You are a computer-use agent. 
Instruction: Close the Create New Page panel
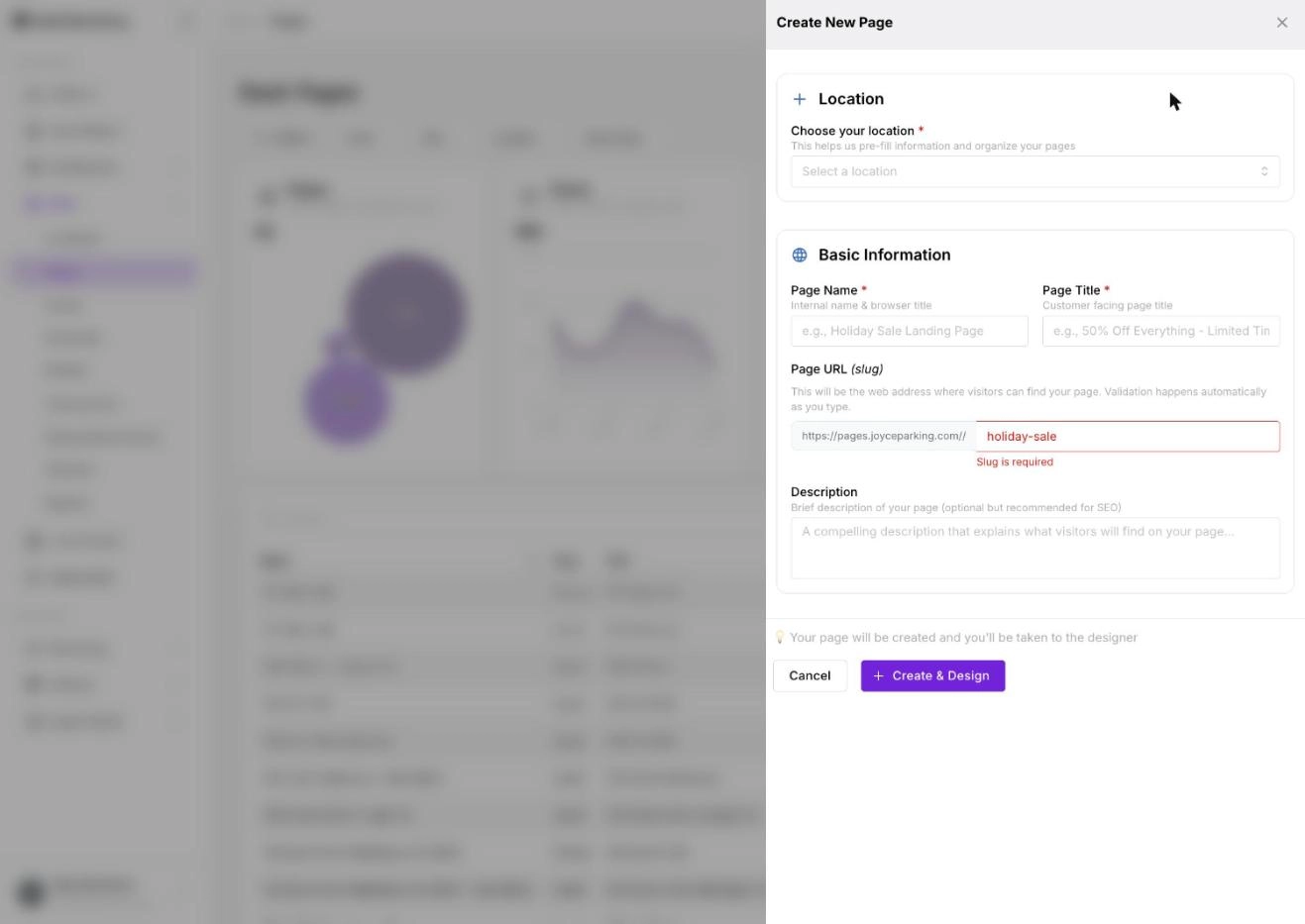1282,22
